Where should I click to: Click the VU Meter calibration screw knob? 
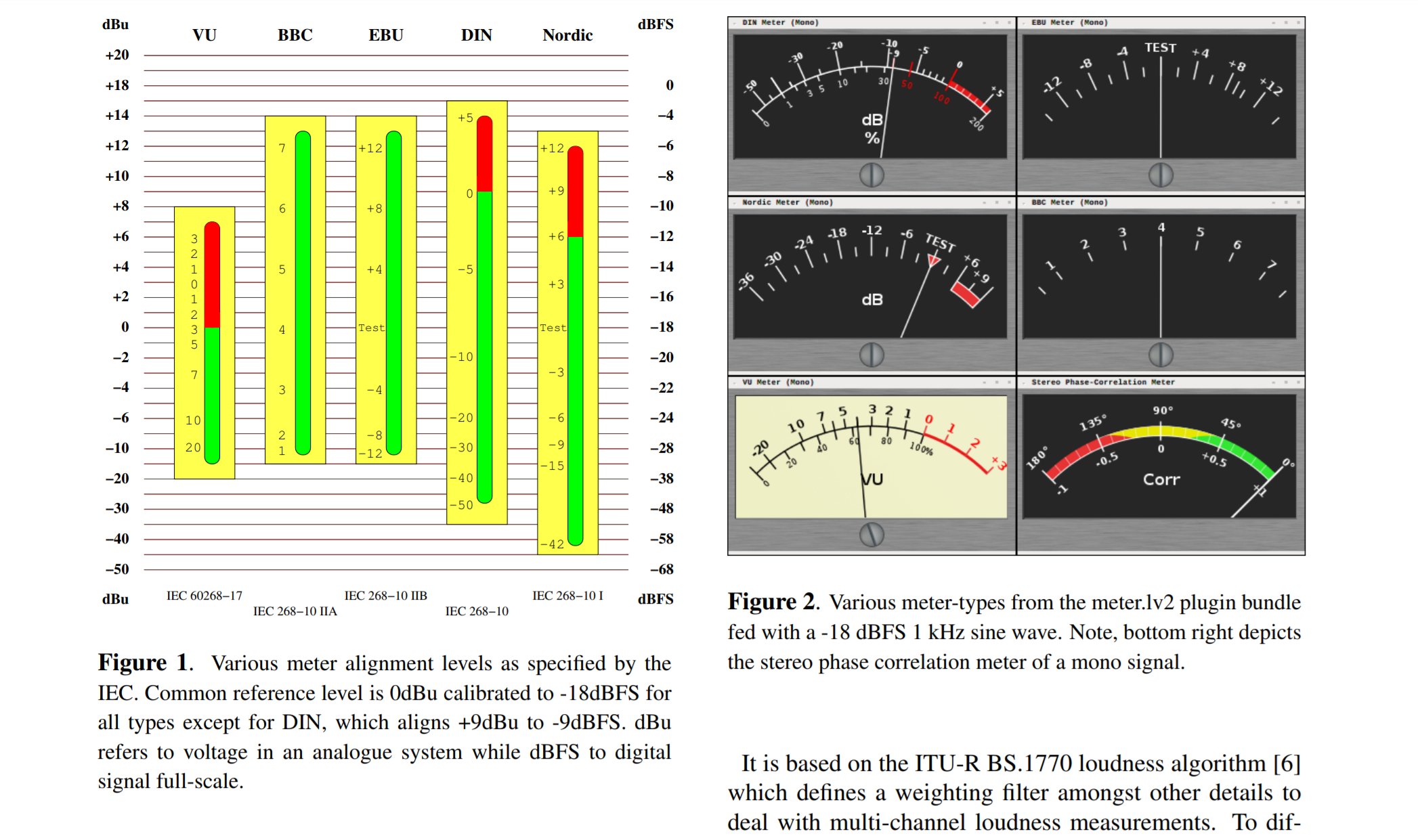[x=872, y=535]
